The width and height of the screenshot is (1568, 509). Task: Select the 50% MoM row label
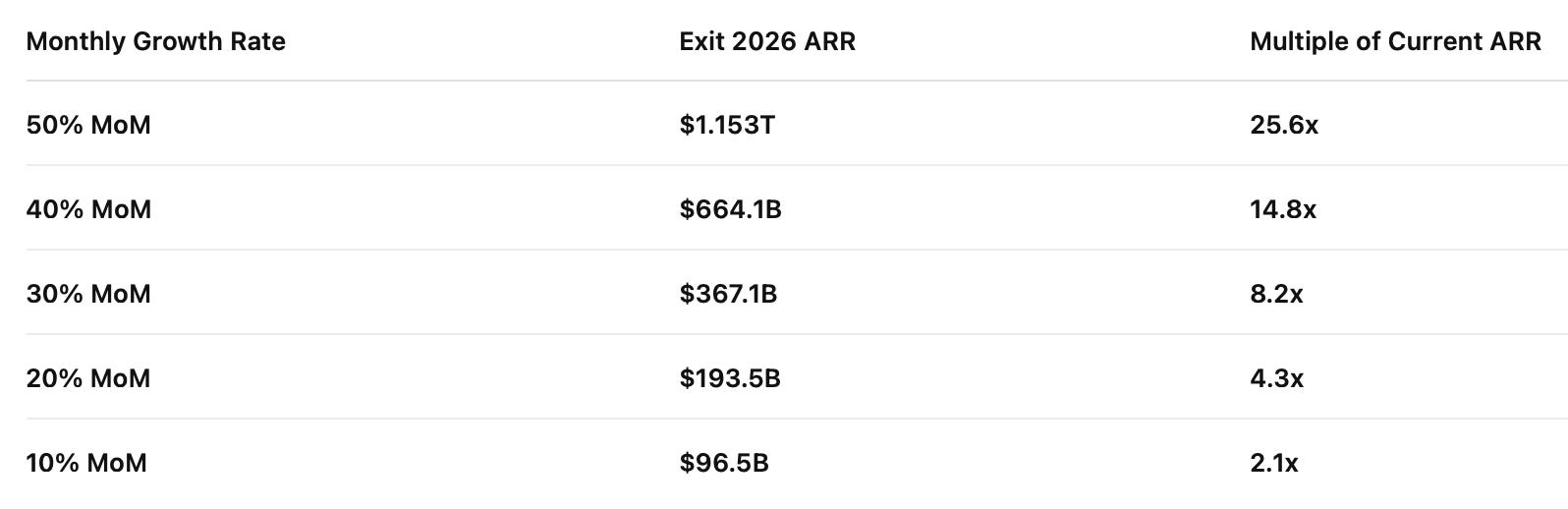[88, 125]
